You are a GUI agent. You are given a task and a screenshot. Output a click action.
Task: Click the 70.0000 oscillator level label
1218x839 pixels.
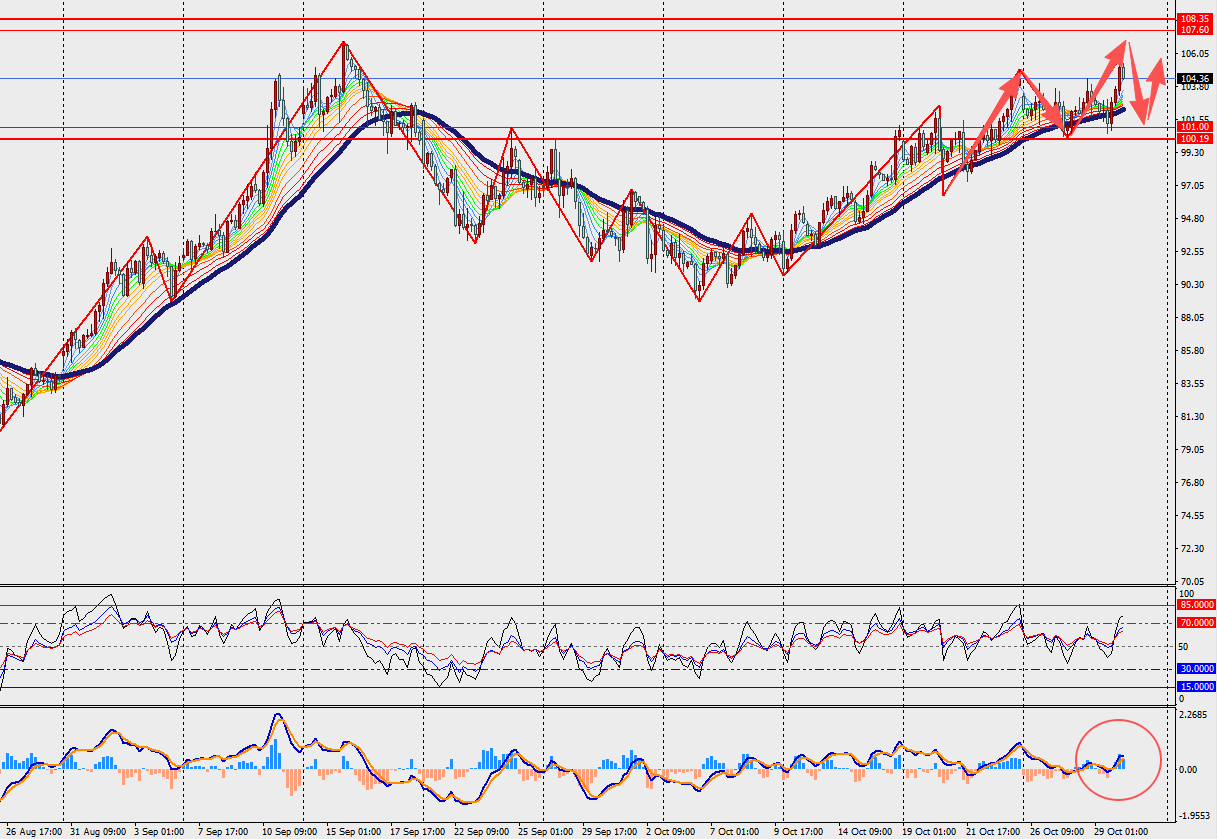pyautogui.click(x=1197, y=622)
